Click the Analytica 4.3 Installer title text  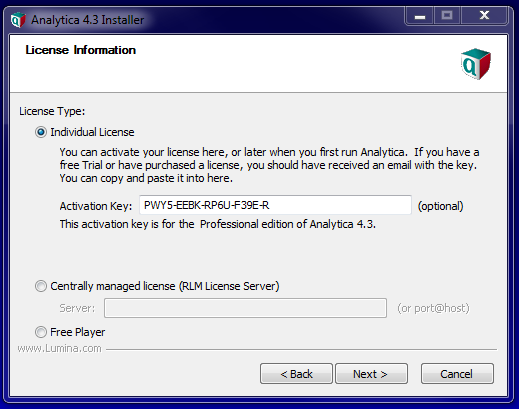point(88,20)
